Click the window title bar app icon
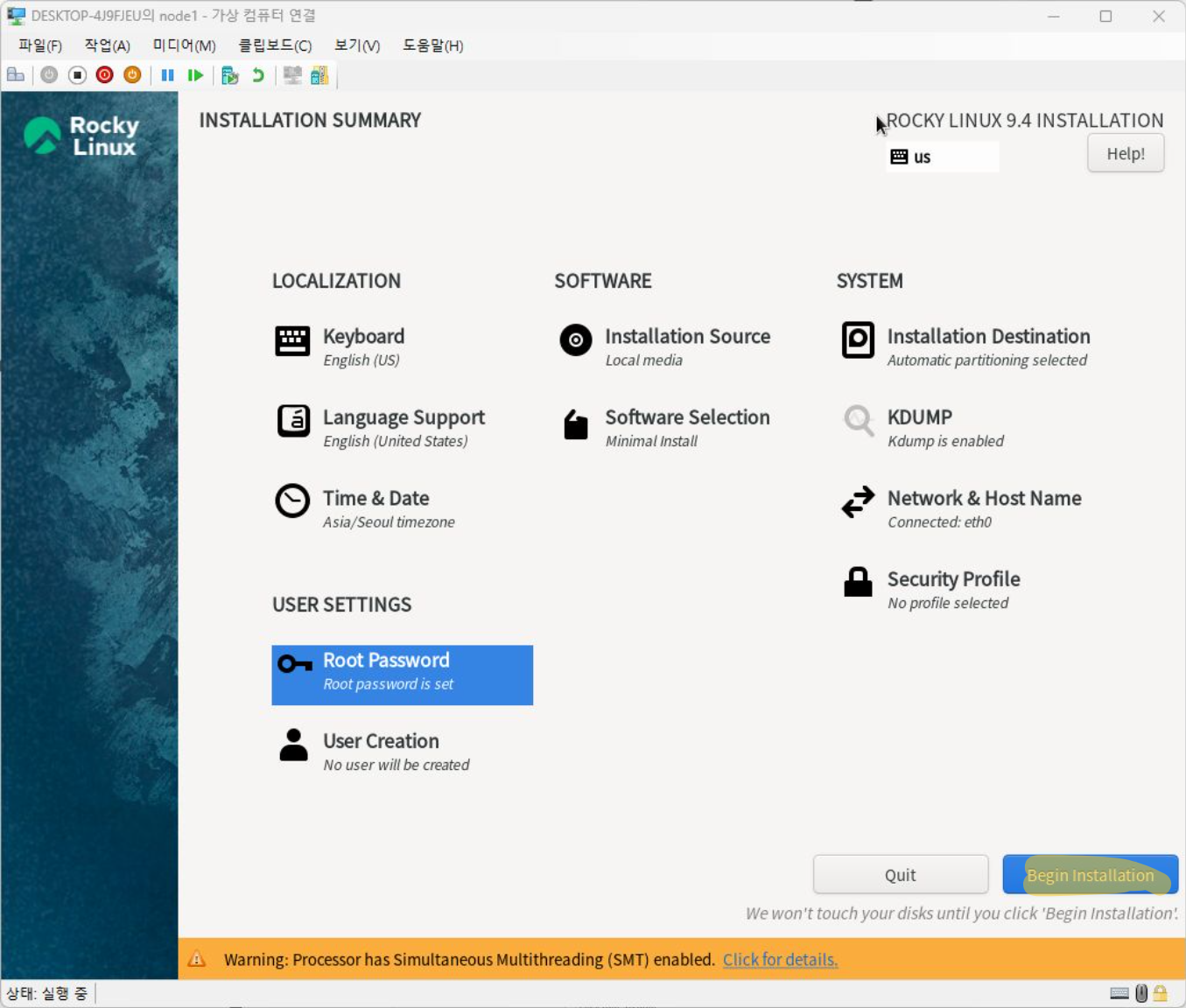 click(x=16, y=16)
